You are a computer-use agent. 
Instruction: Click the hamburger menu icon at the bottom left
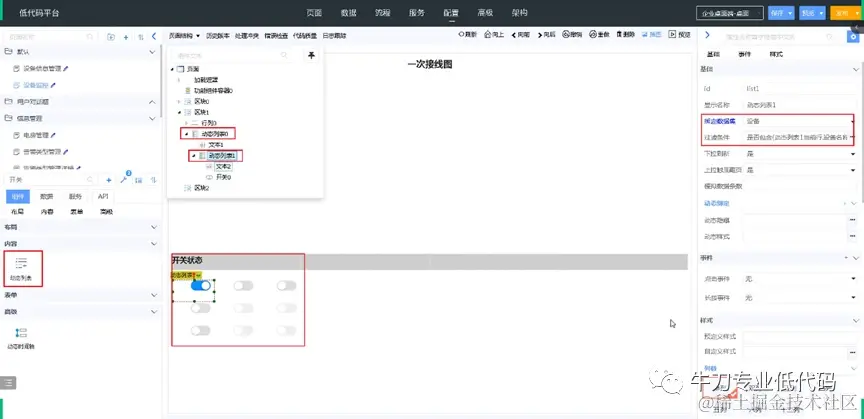pyautogui.click(x=8, y=382)
